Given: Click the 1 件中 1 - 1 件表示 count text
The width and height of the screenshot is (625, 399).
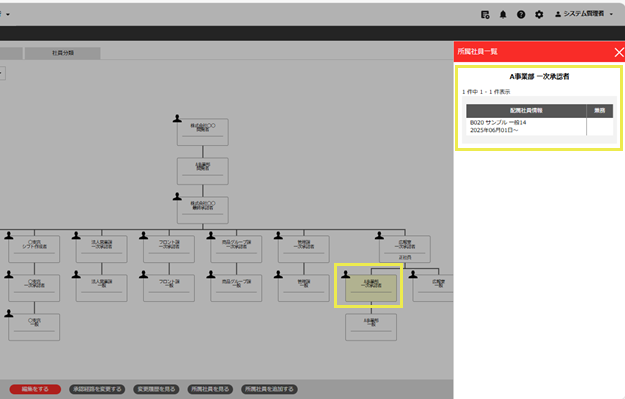Looking at the screenshot, I should coord(486,92).
